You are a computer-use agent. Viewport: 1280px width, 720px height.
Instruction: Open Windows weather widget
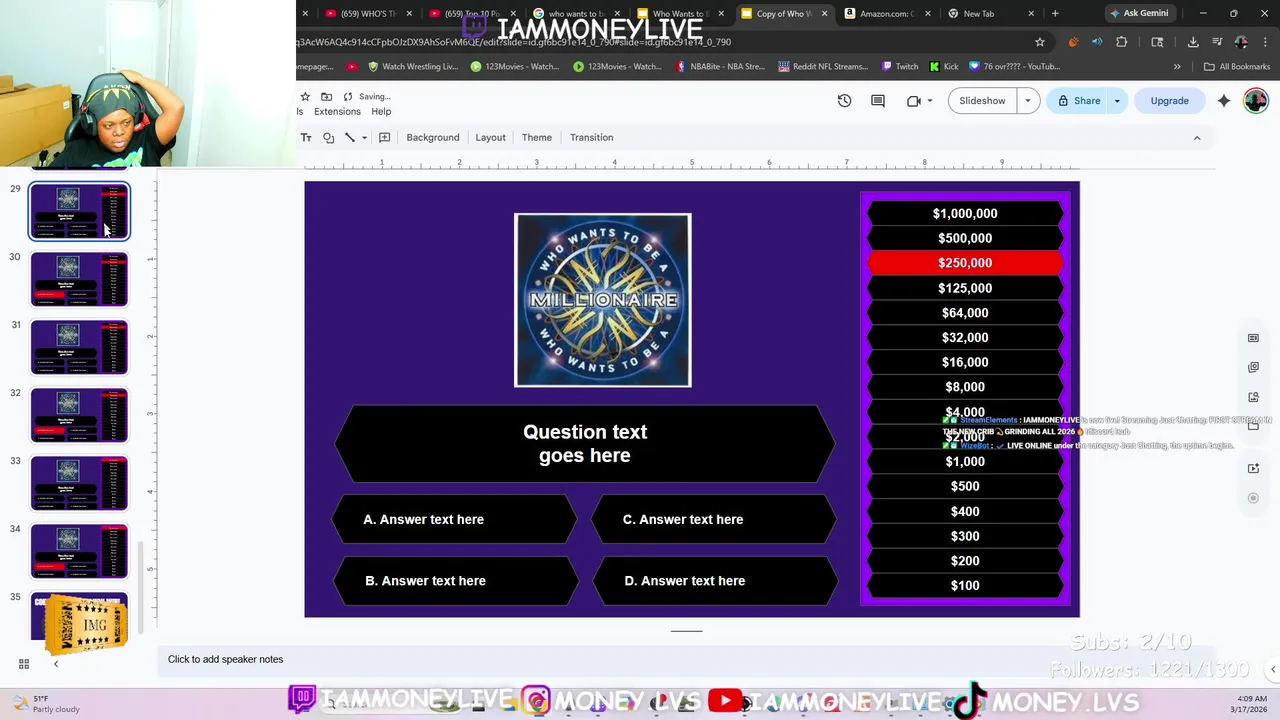(x=43, y=703)
